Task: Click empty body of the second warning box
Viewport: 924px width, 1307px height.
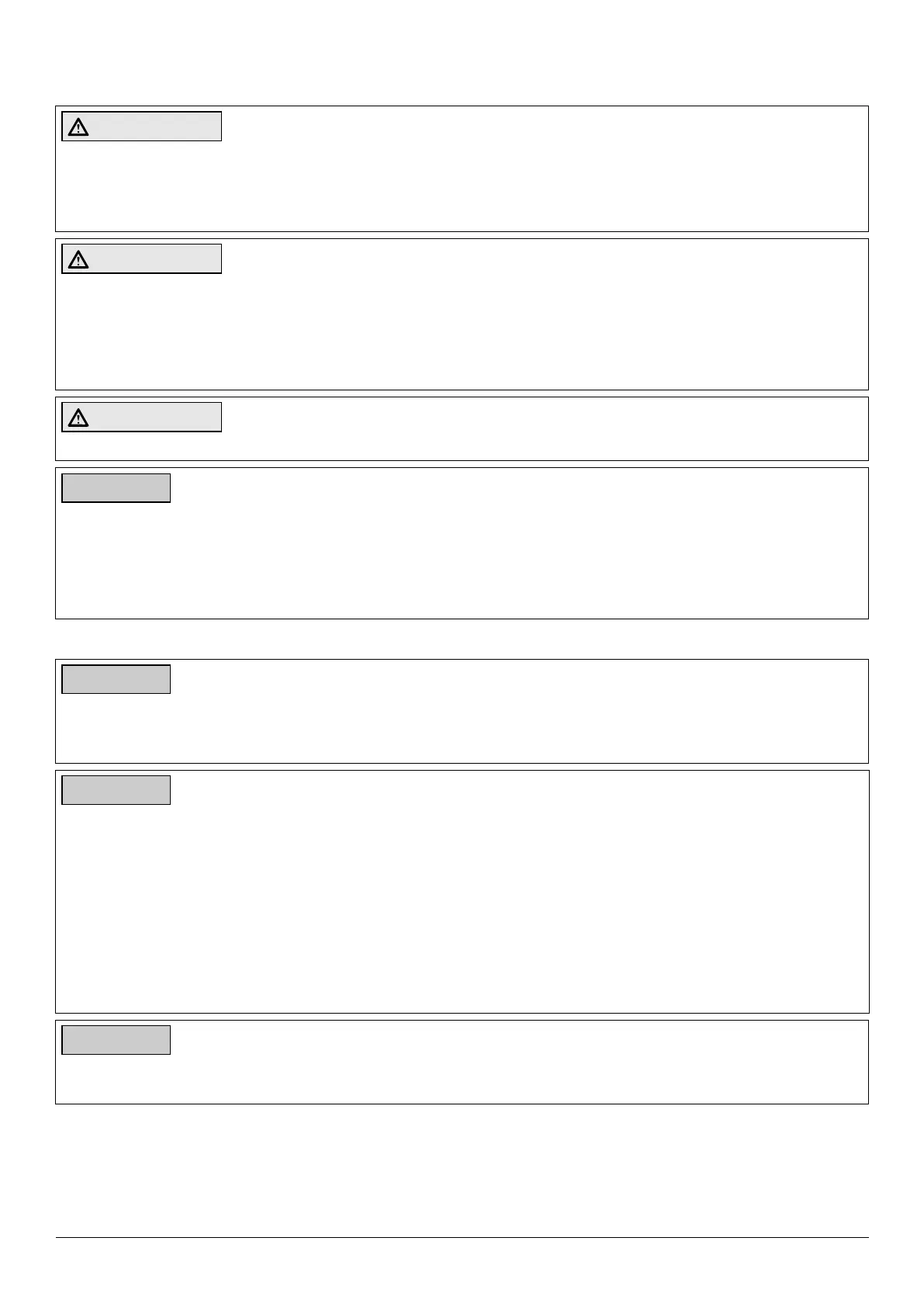Action: click(462, 330)
